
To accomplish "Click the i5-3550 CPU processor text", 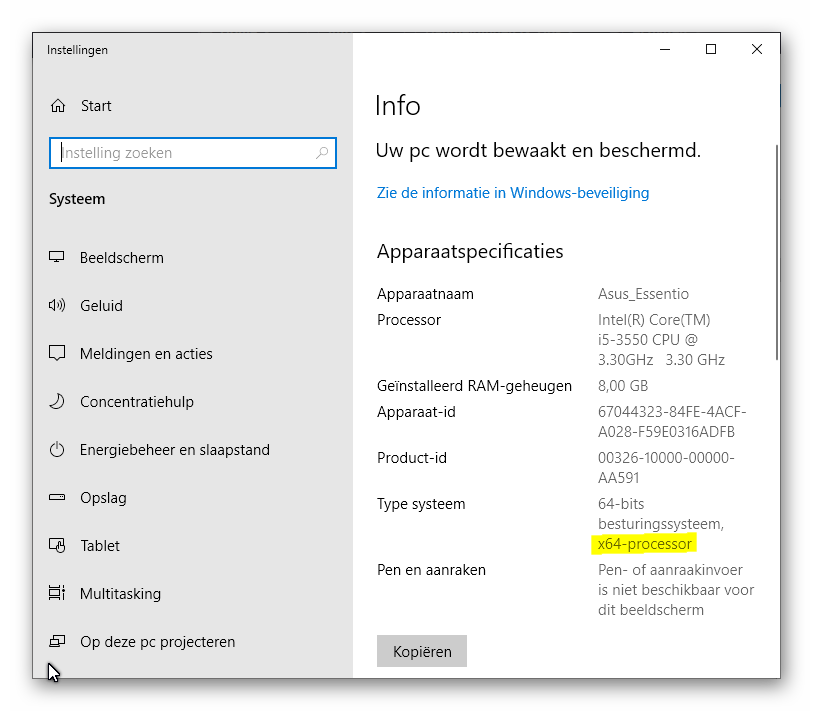I will click(648, 340).
